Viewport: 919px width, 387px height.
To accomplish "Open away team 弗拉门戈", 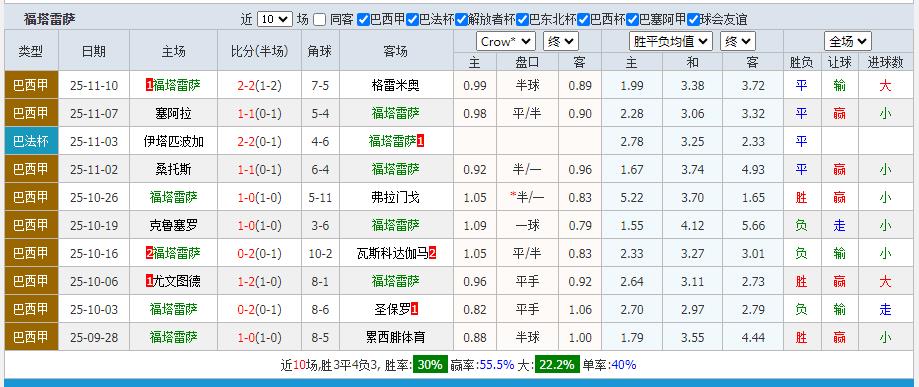I will coord(396,198).
